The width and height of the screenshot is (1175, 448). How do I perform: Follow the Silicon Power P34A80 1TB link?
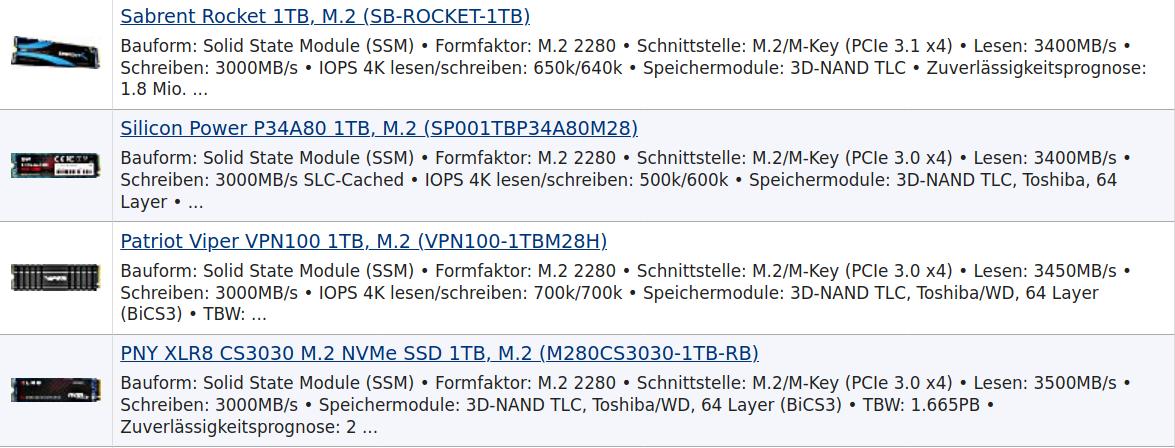point(379,128)
